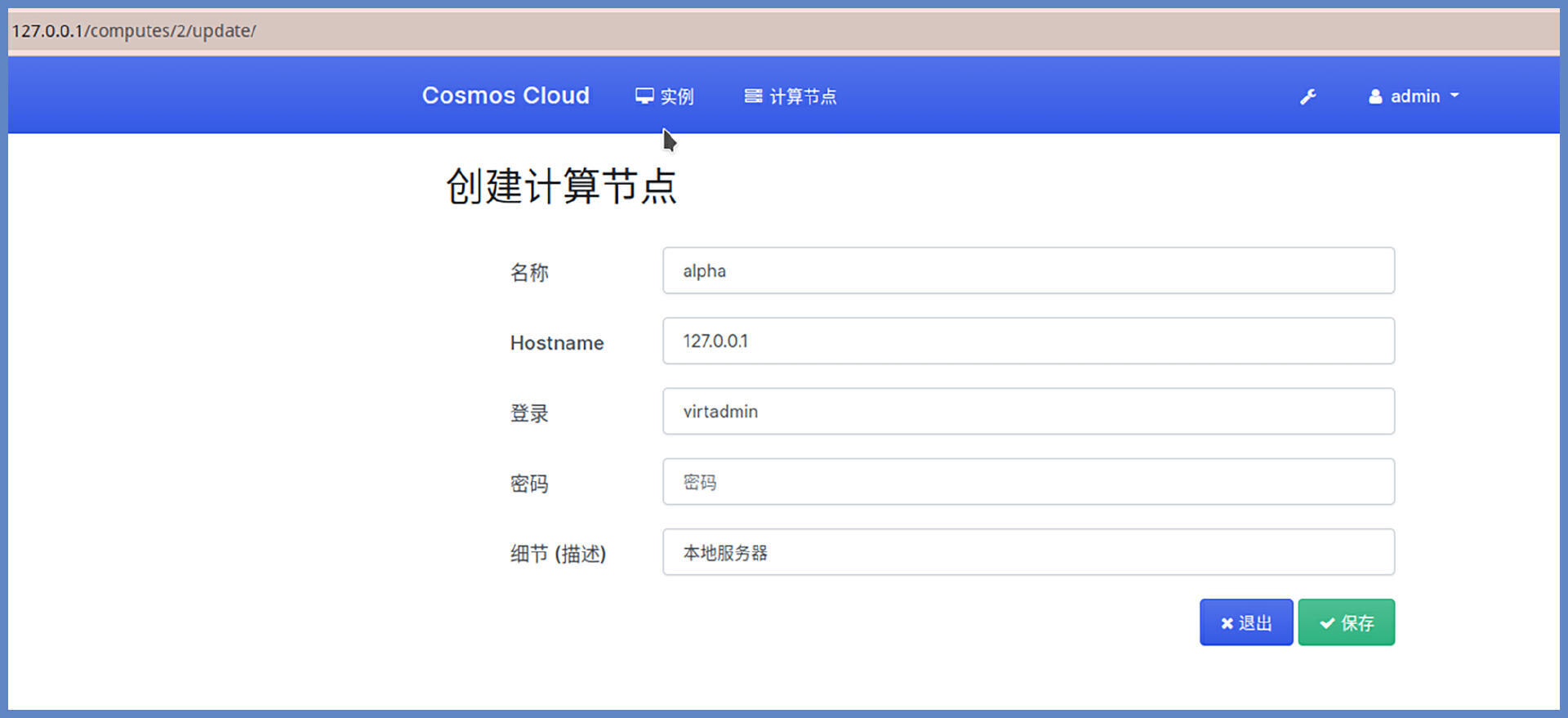
Task: Click the Cosmos Cloud brand link
Action: click(506, 96)
